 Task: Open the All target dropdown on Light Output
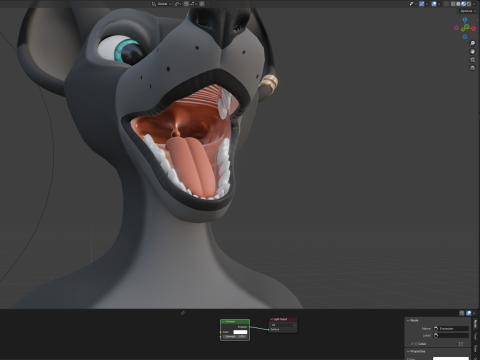[283, 325]
